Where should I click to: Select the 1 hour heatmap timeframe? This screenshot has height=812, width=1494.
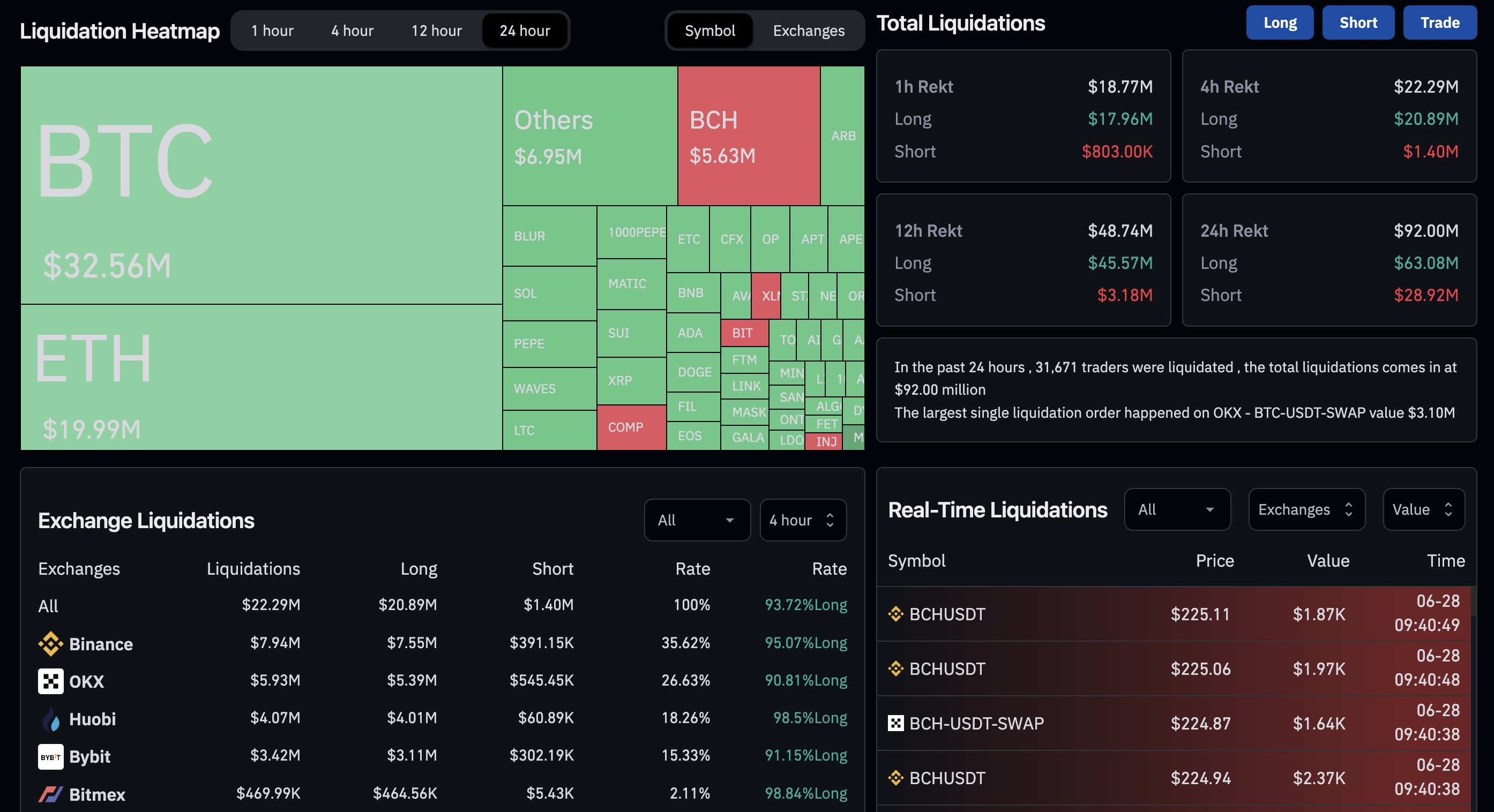click(272, 31)
